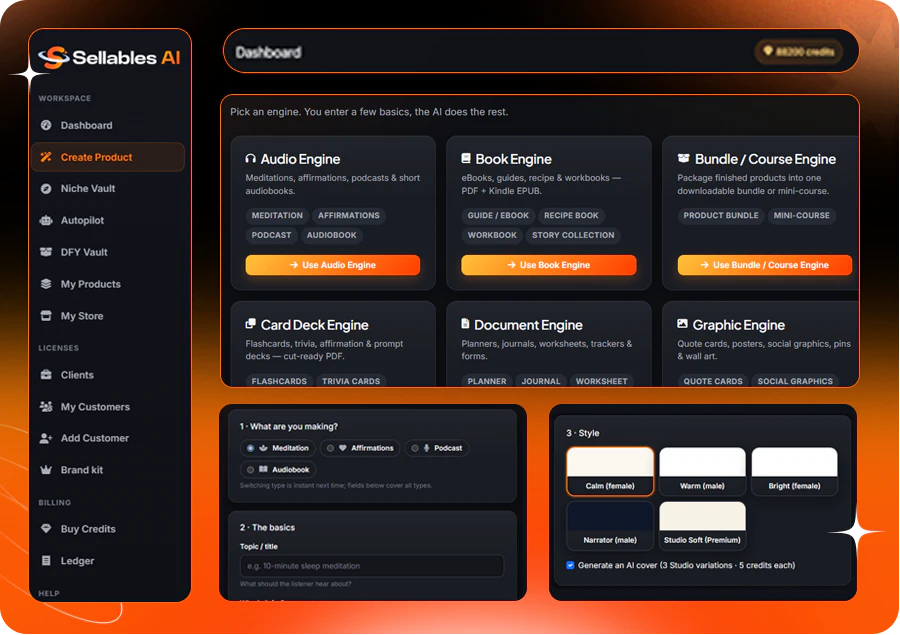Click the GUIDE / EBOOK tag
This screenshot has height=635, width=900.
(498, 215)
